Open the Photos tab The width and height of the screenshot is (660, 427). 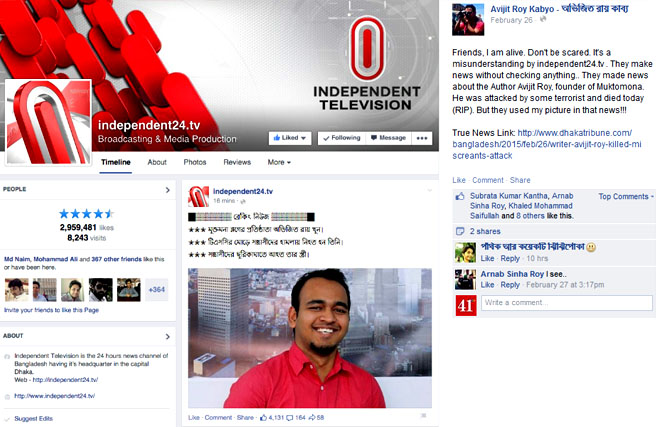(194, 162)
